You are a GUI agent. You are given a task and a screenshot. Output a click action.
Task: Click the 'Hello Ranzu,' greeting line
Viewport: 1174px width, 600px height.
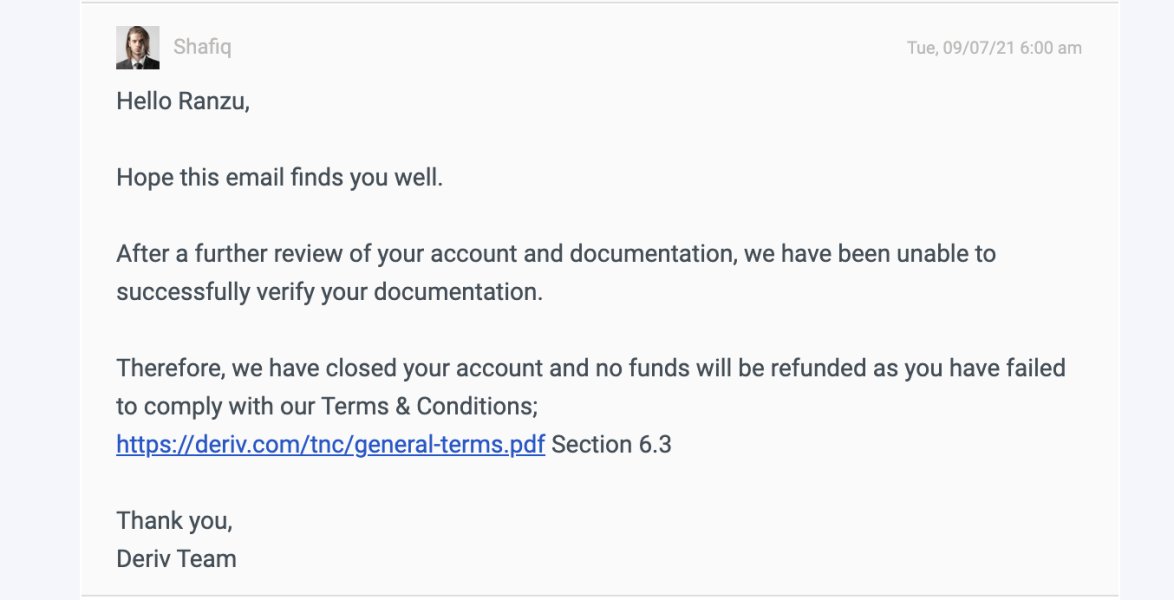[x=183, y=101]
